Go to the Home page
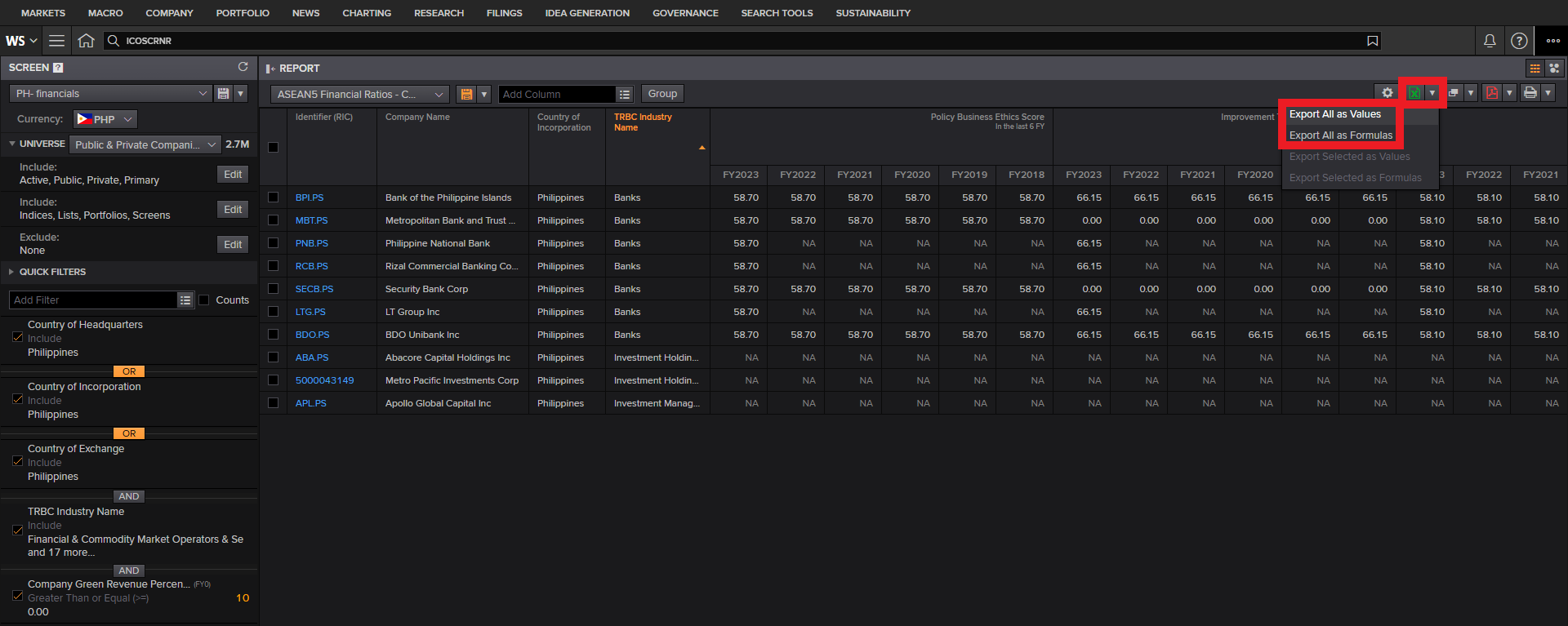The image size is (1568, 626). coord(86,41)
